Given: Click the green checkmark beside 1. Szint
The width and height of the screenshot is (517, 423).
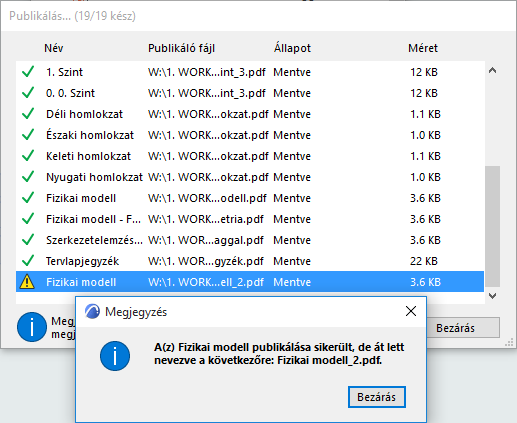Looking at the screenshot, I should 28,72.
